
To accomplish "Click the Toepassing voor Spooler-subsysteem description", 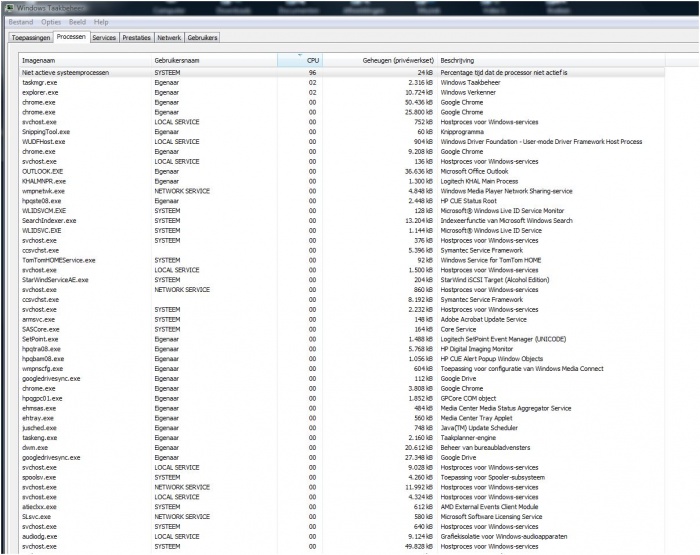I will coord(492,477).
